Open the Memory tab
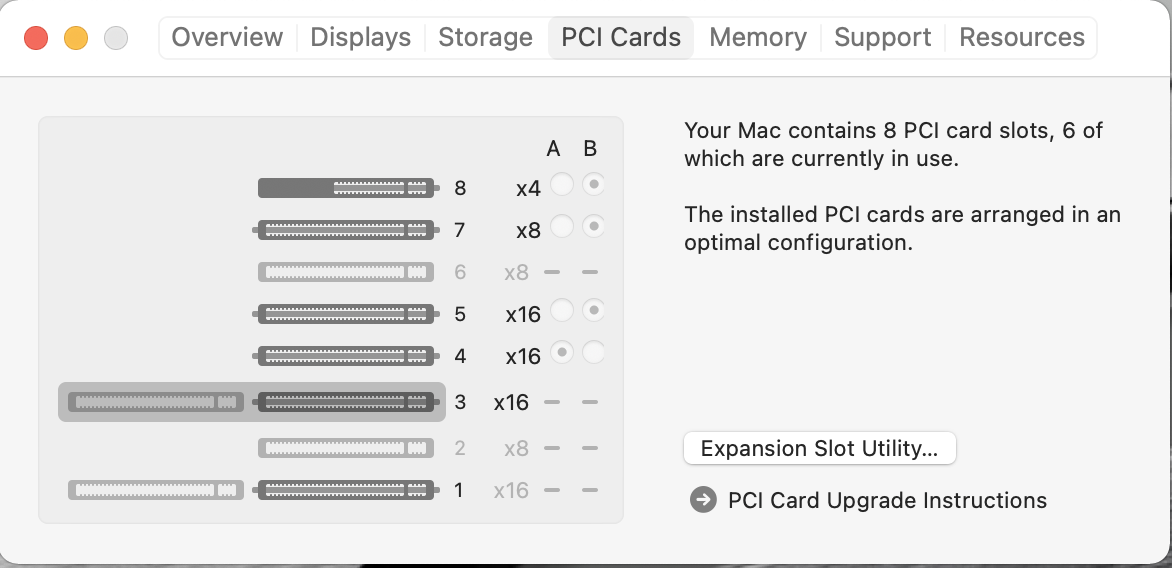This screenshot has height=568, width=1172. tap(757, 38)
